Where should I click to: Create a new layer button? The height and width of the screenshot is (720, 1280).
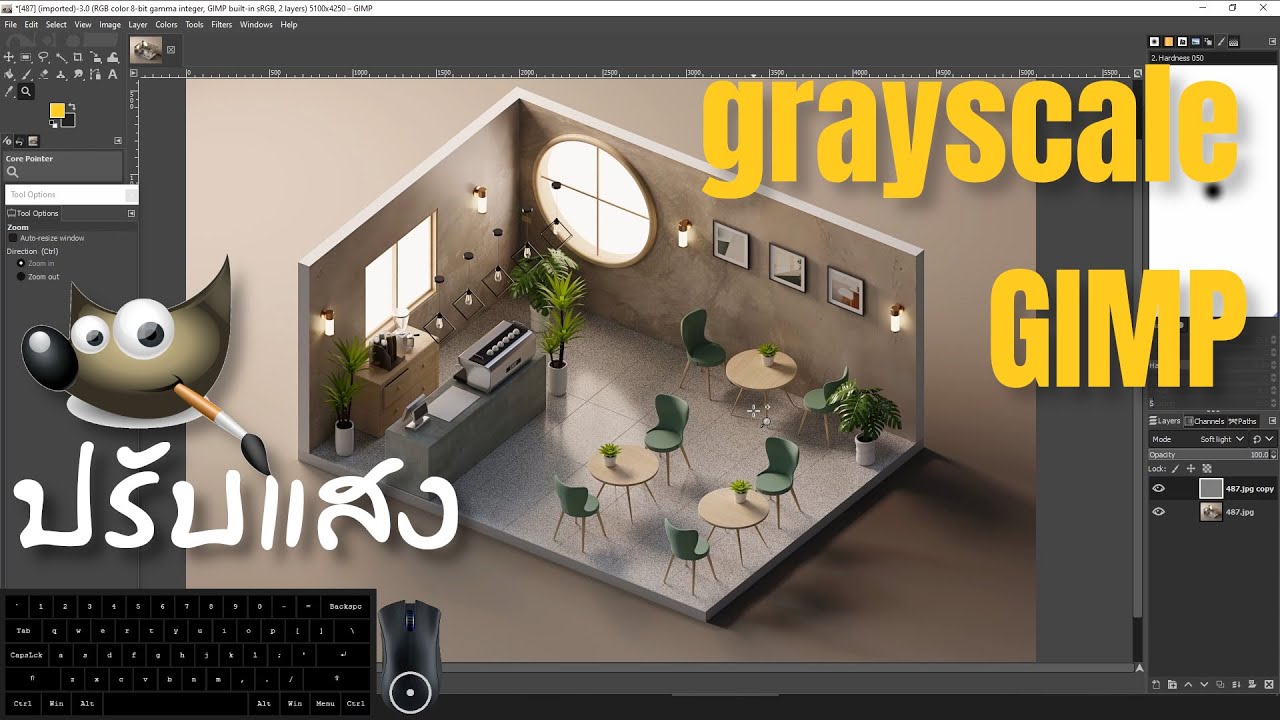point(1156,684)
